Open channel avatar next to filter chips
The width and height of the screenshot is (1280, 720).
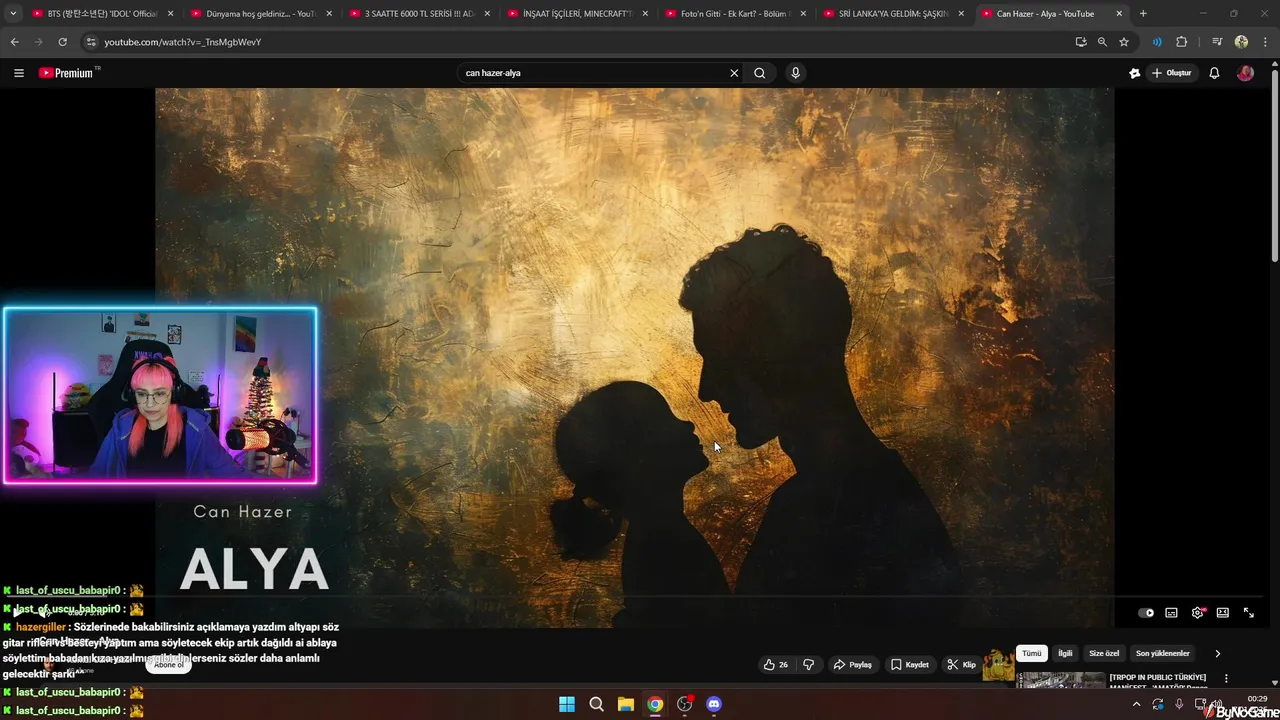(x=998, y=665)
